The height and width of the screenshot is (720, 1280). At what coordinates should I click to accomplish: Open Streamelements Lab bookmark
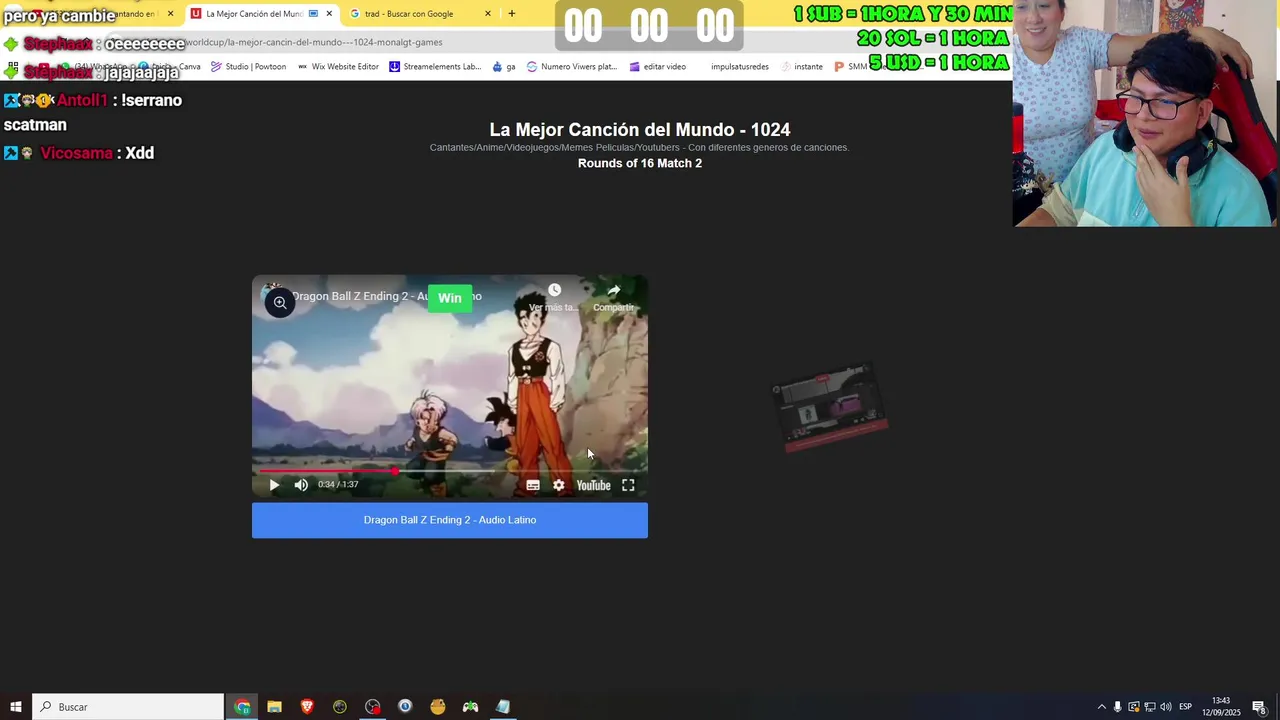tap(435, 67)
